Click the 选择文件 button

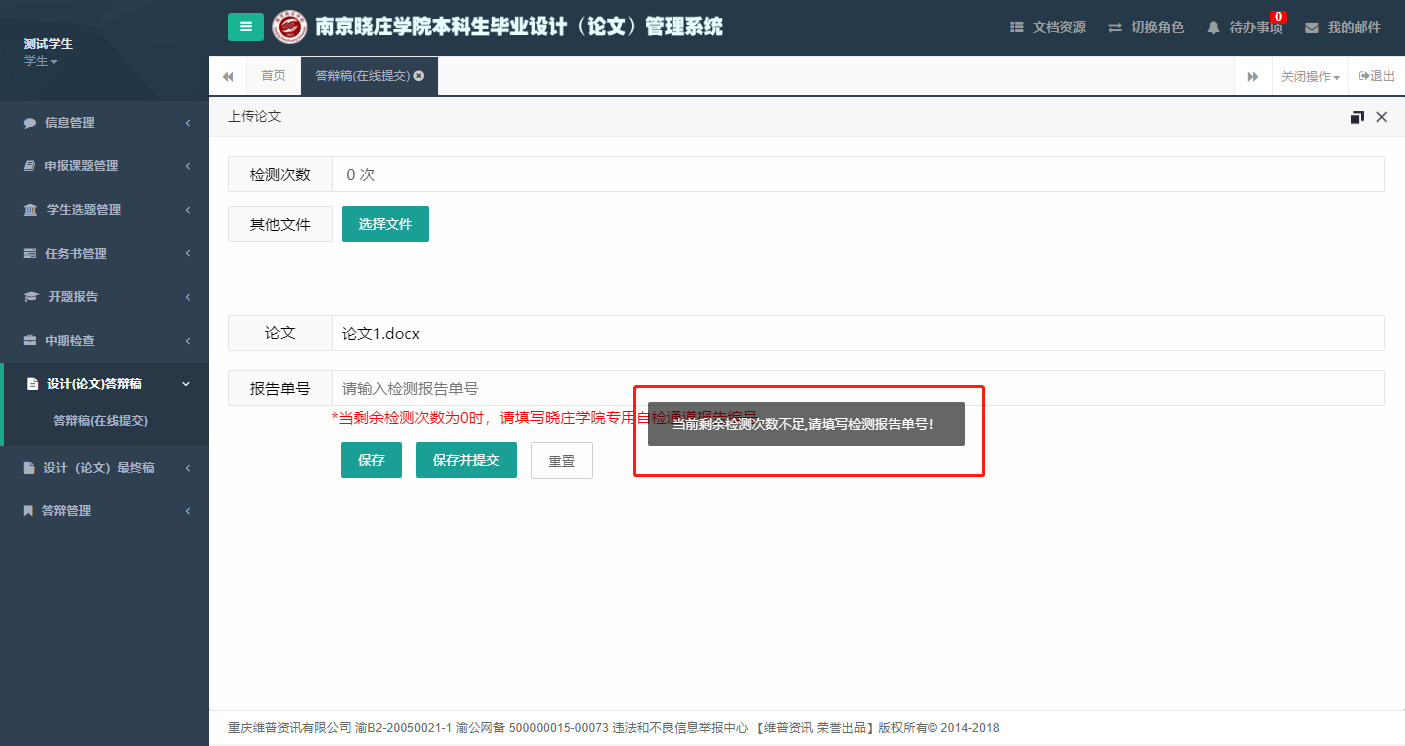click(x=385, y=224)
